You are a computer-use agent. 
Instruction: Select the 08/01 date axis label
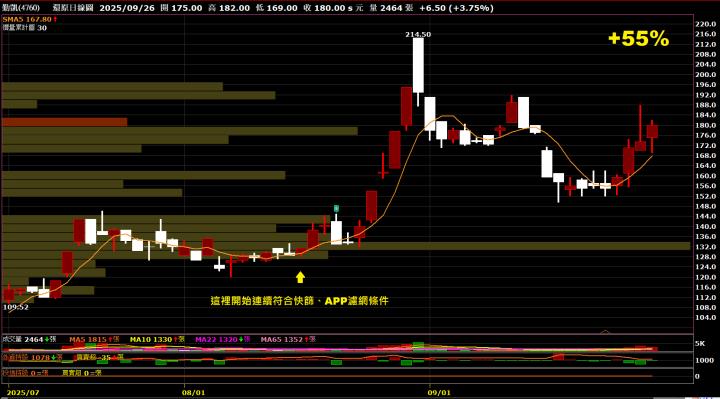coord(193,393)
